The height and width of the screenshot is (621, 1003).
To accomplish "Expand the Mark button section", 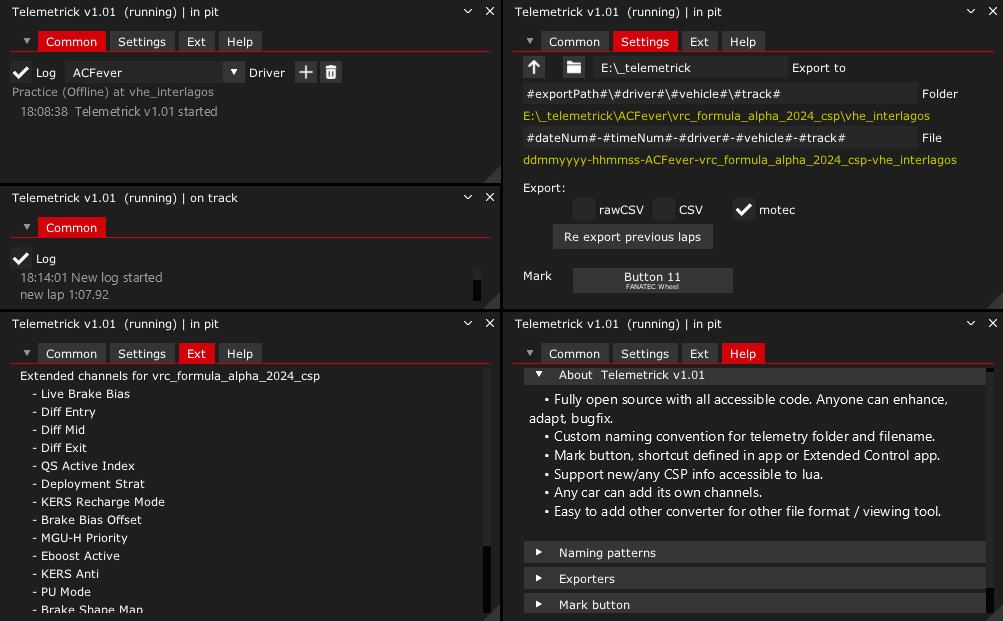I will pyautogui.click(x=754, y=604).
